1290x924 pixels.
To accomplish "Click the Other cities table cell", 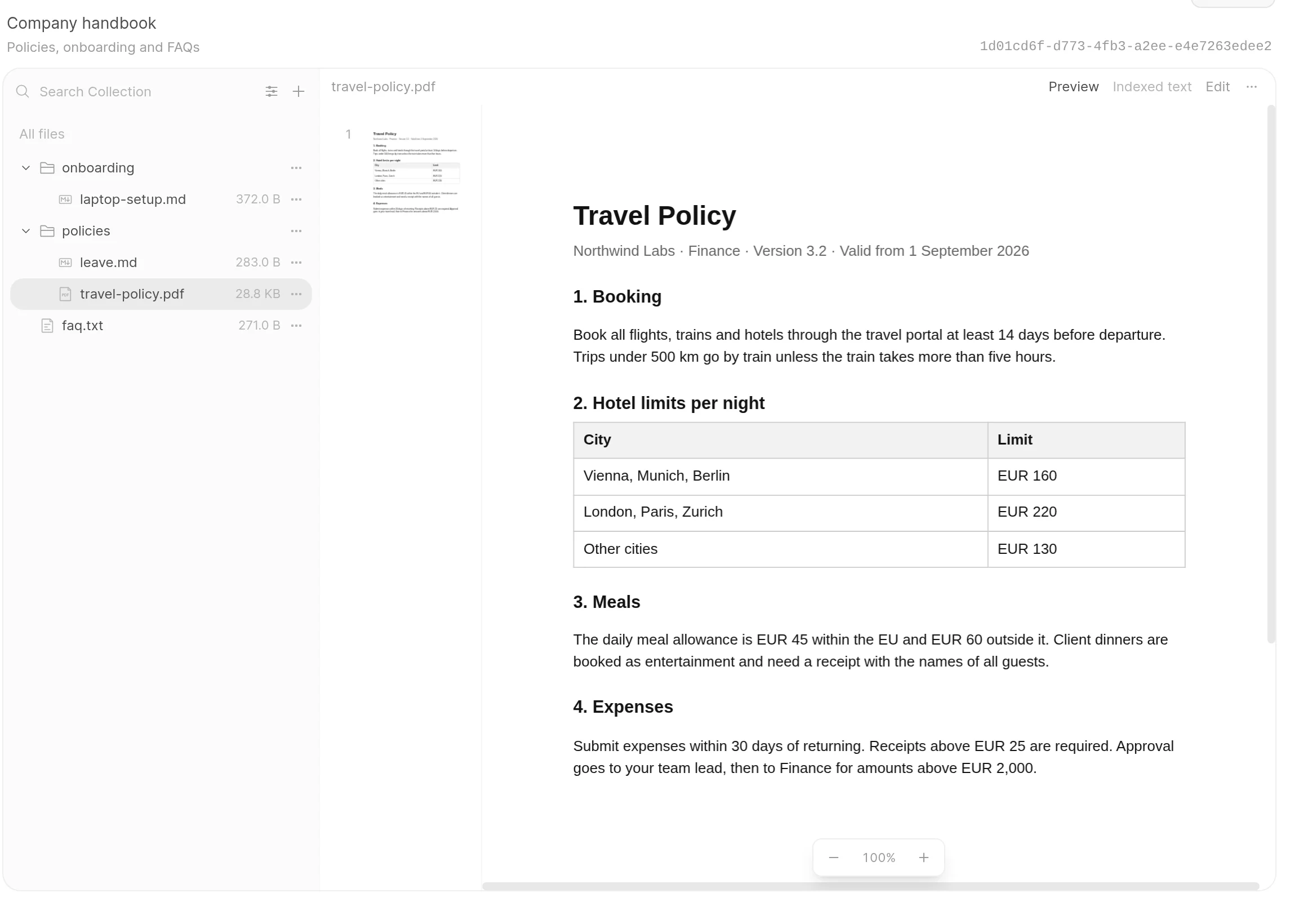I will 780,549.
